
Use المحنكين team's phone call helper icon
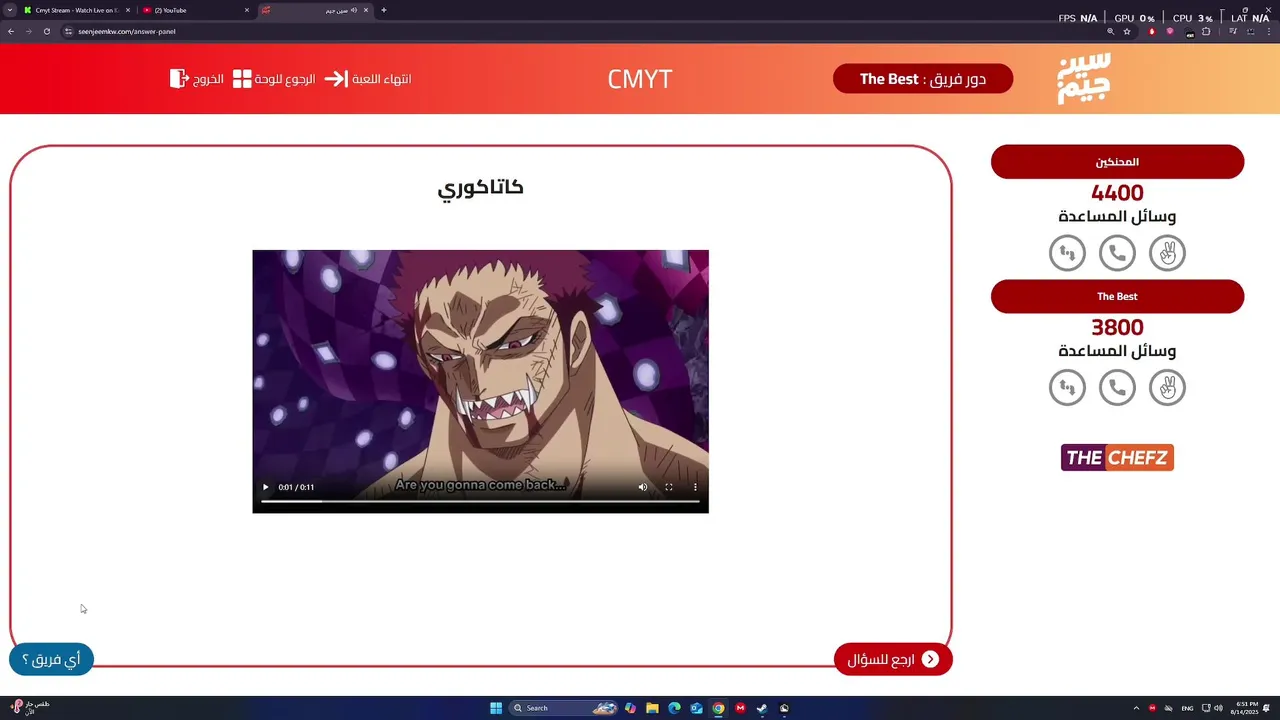pos(1117,253)
